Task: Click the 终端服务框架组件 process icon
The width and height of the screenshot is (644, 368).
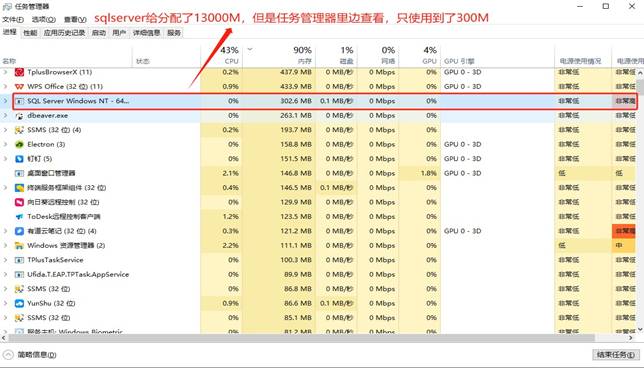Action: click(x=19, y=188)
